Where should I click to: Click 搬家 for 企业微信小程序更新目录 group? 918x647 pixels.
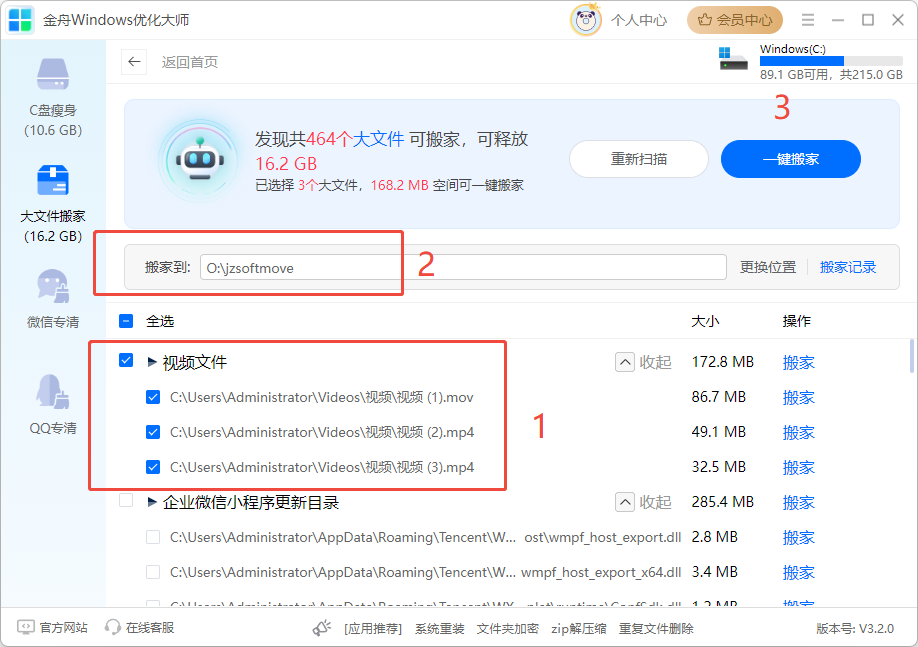[799, 502]
